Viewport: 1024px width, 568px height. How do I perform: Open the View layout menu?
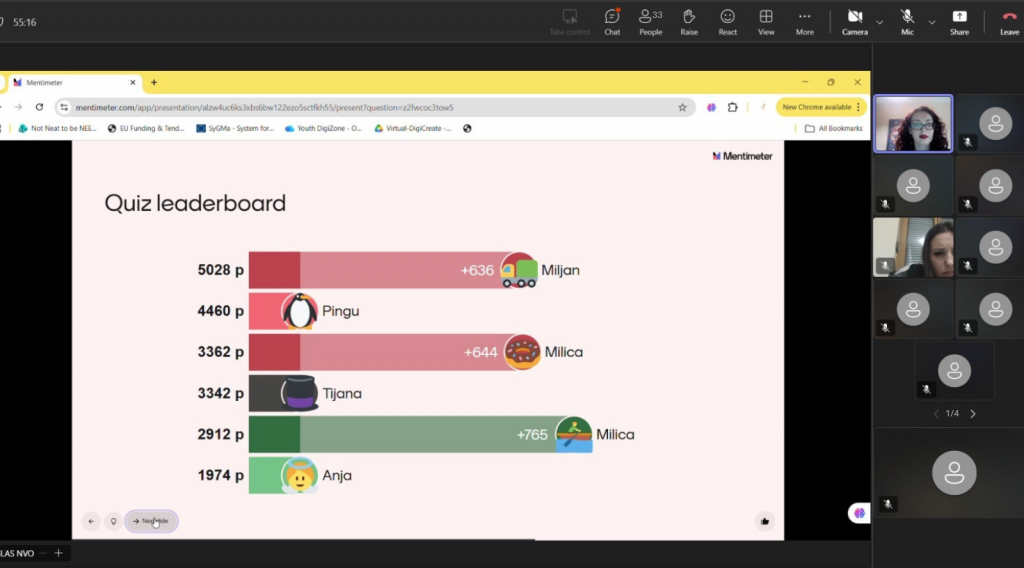(x=766, y=20)
